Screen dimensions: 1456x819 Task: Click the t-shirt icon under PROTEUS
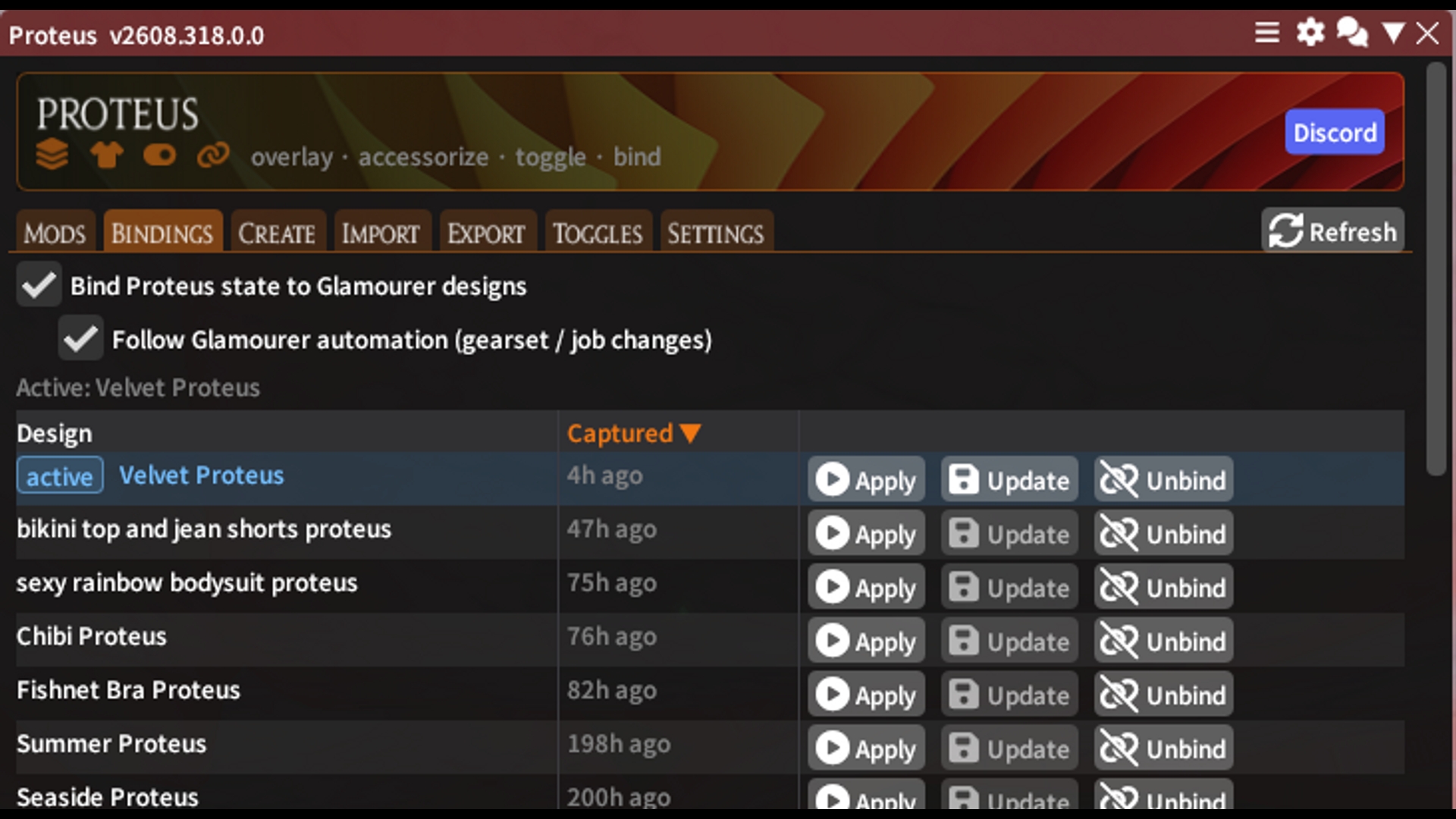(106, 155)
